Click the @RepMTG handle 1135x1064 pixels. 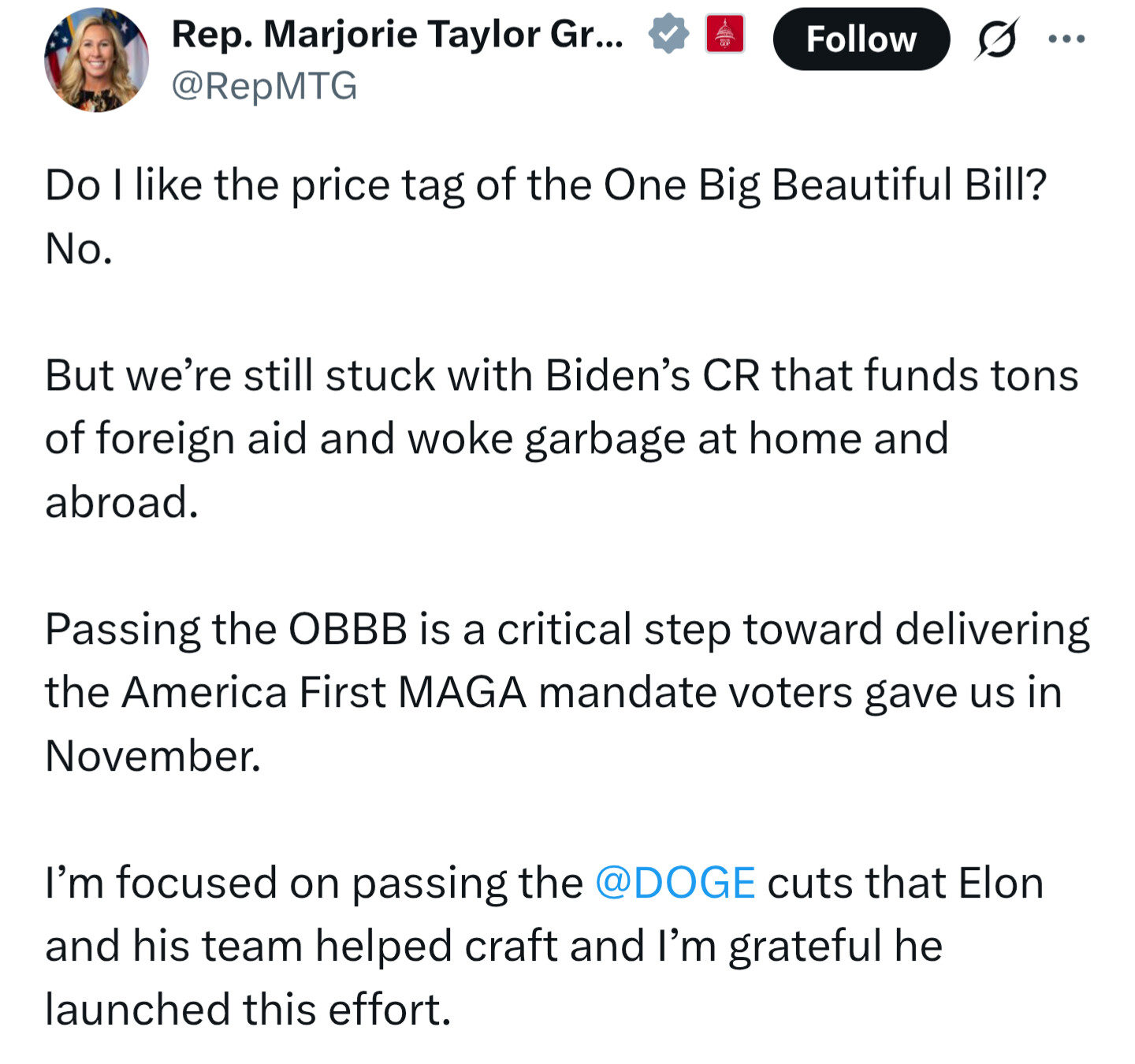click(264, 85)
